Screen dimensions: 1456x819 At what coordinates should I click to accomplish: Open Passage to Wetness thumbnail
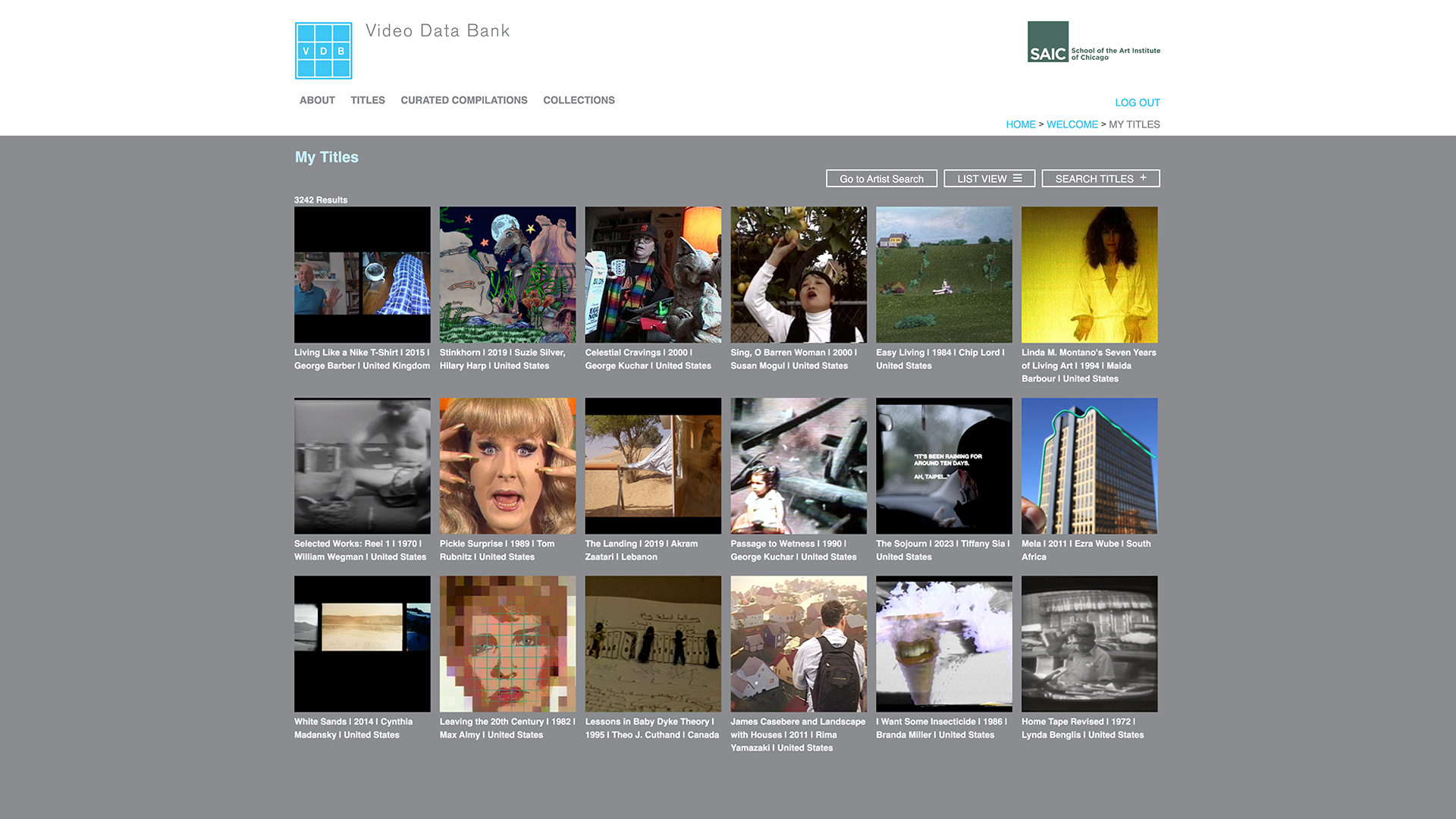click(799, 466)
